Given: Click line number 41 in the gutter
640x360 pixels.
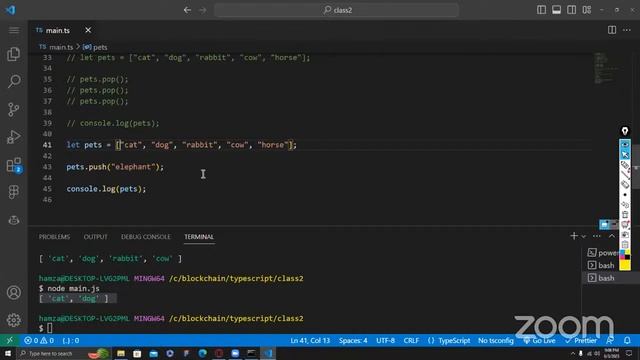Looking at the screenshot, I should click(47, 145).
